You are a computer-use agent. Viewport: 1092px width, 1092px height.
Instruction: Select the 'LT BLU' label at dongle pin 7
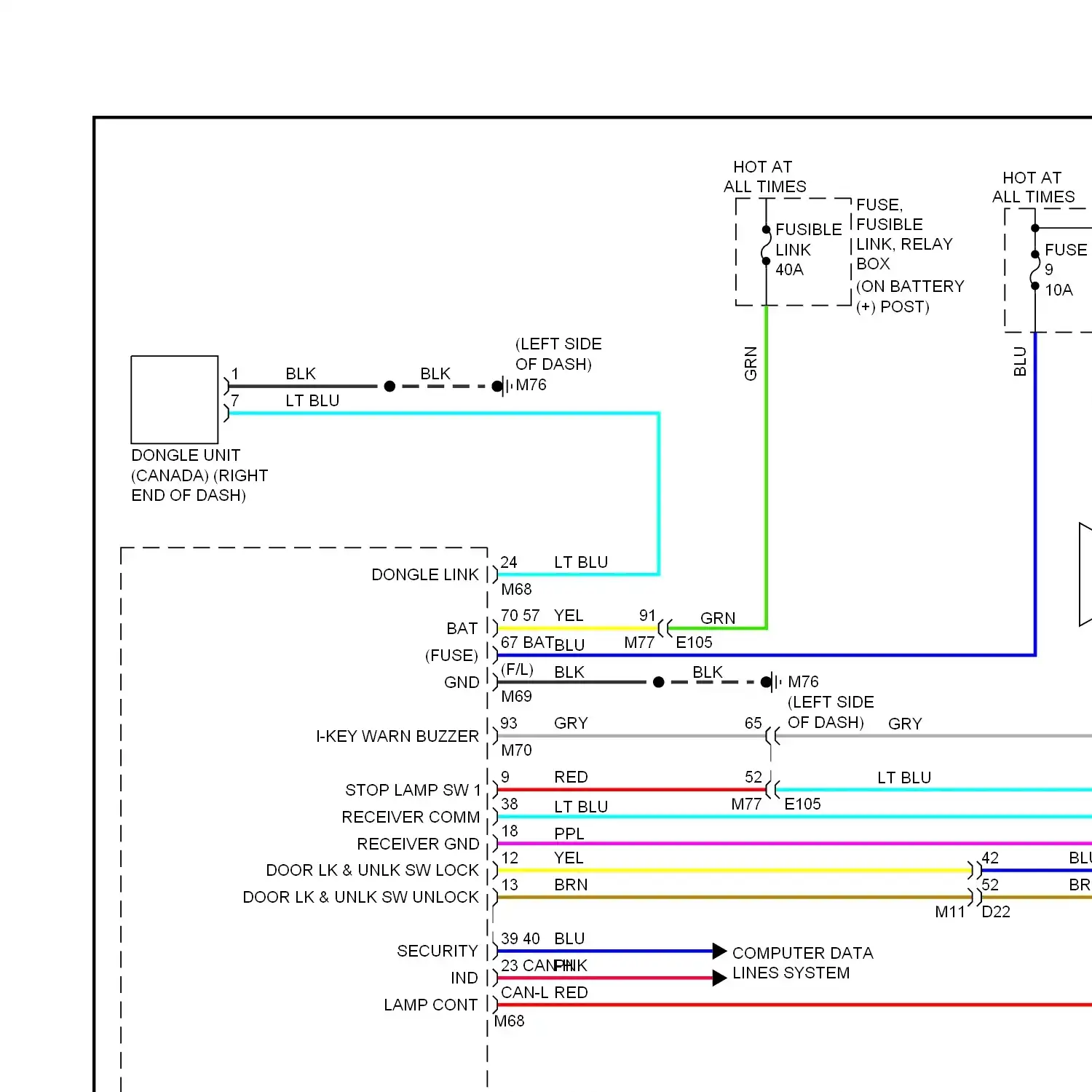(x=312, y=401)
